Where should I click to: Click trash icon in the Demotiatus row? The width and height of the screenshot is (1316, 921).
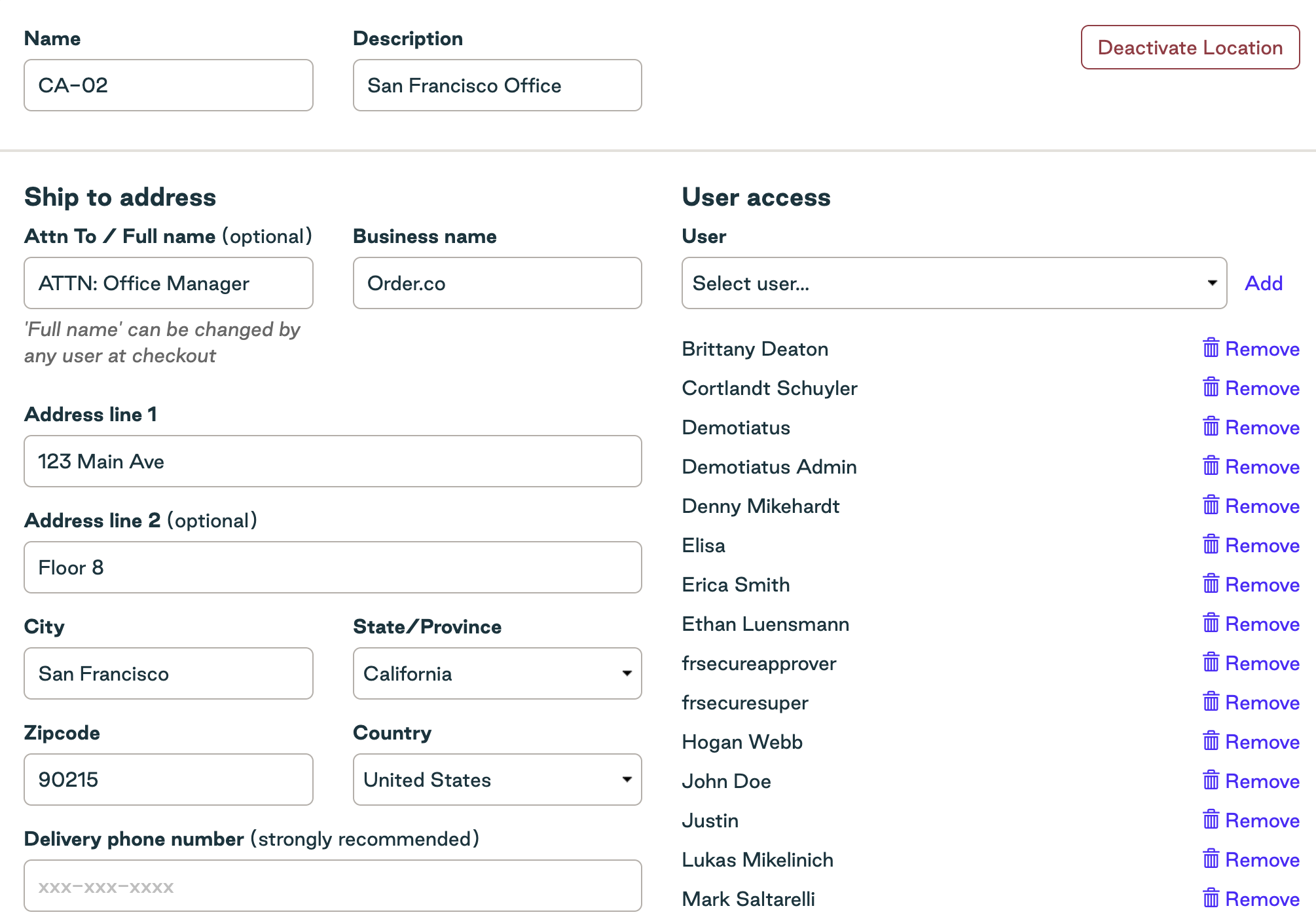[1211, 426]
